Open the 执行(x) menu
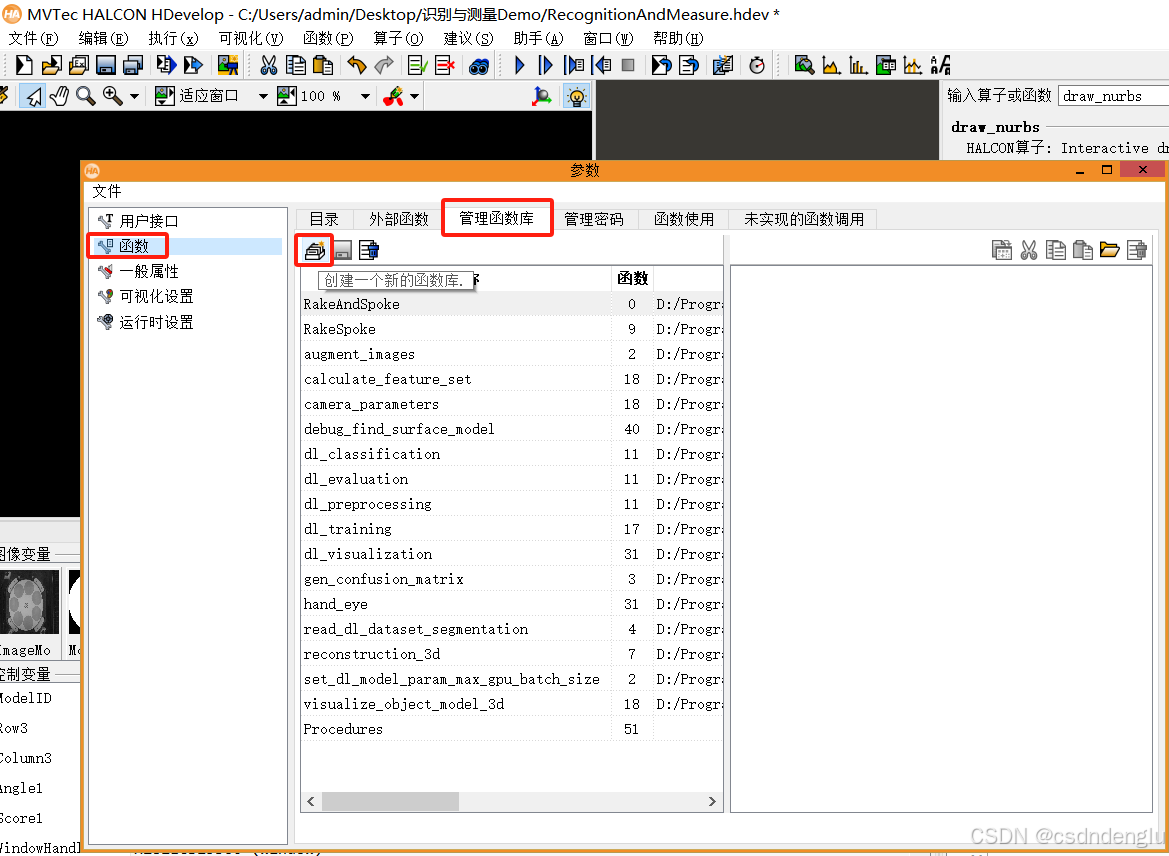Image resolution: width=1169 pixels, height=856 pixels. (x=173, y=39)
